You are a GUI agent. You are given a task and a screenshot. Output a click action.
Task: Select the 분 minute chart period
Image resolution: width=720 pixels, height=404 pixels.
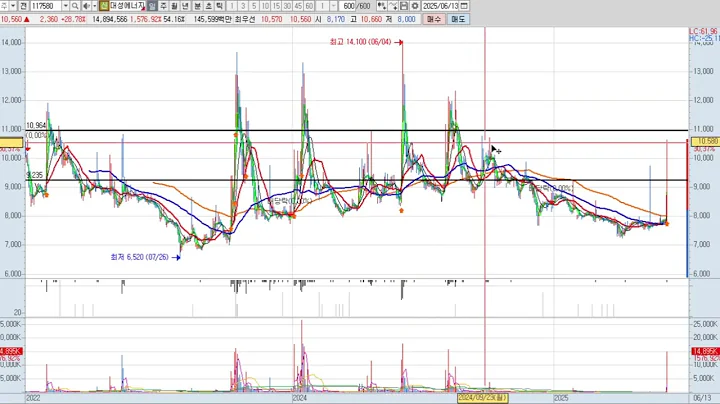197,6
